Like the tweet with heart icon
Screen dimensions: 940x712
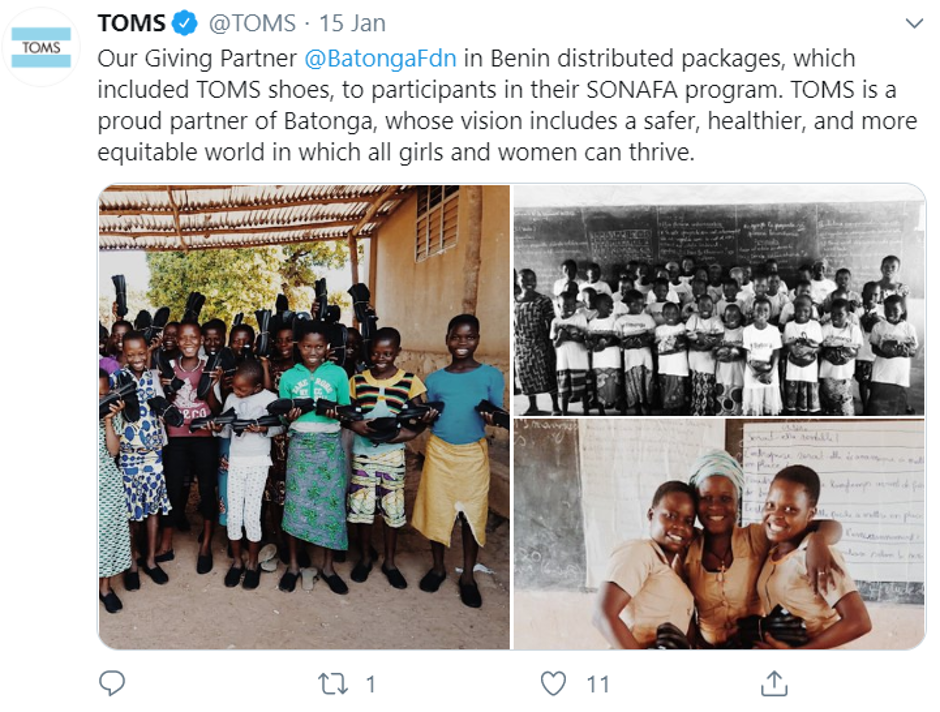(553, 683)
